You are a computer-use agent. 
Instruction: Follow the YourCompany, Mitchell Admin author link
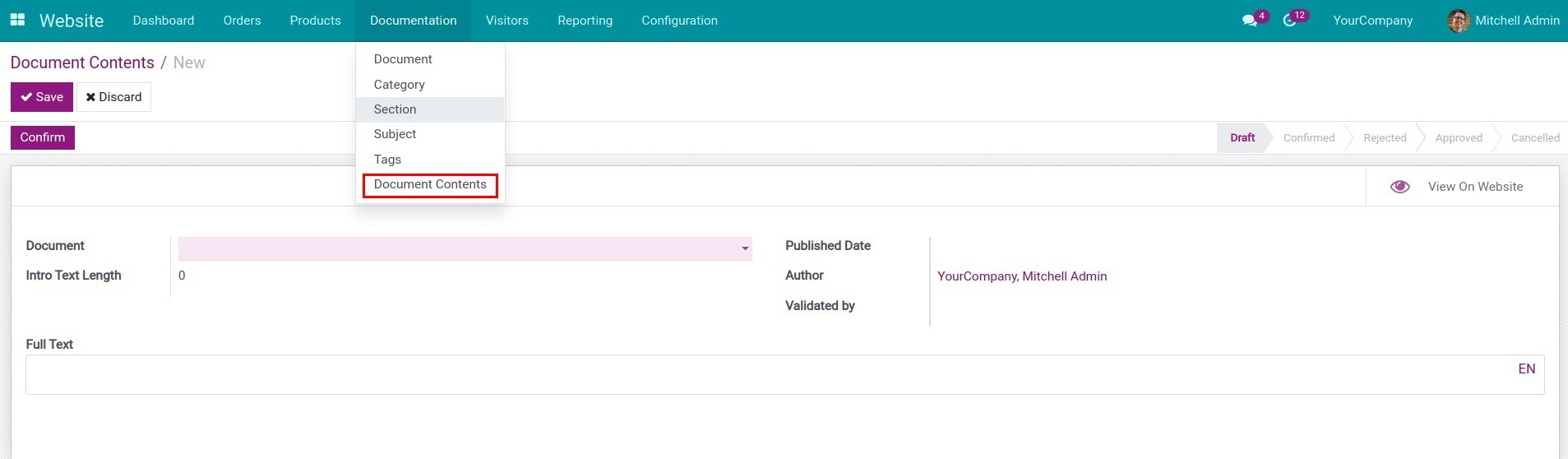point(1022,276)
